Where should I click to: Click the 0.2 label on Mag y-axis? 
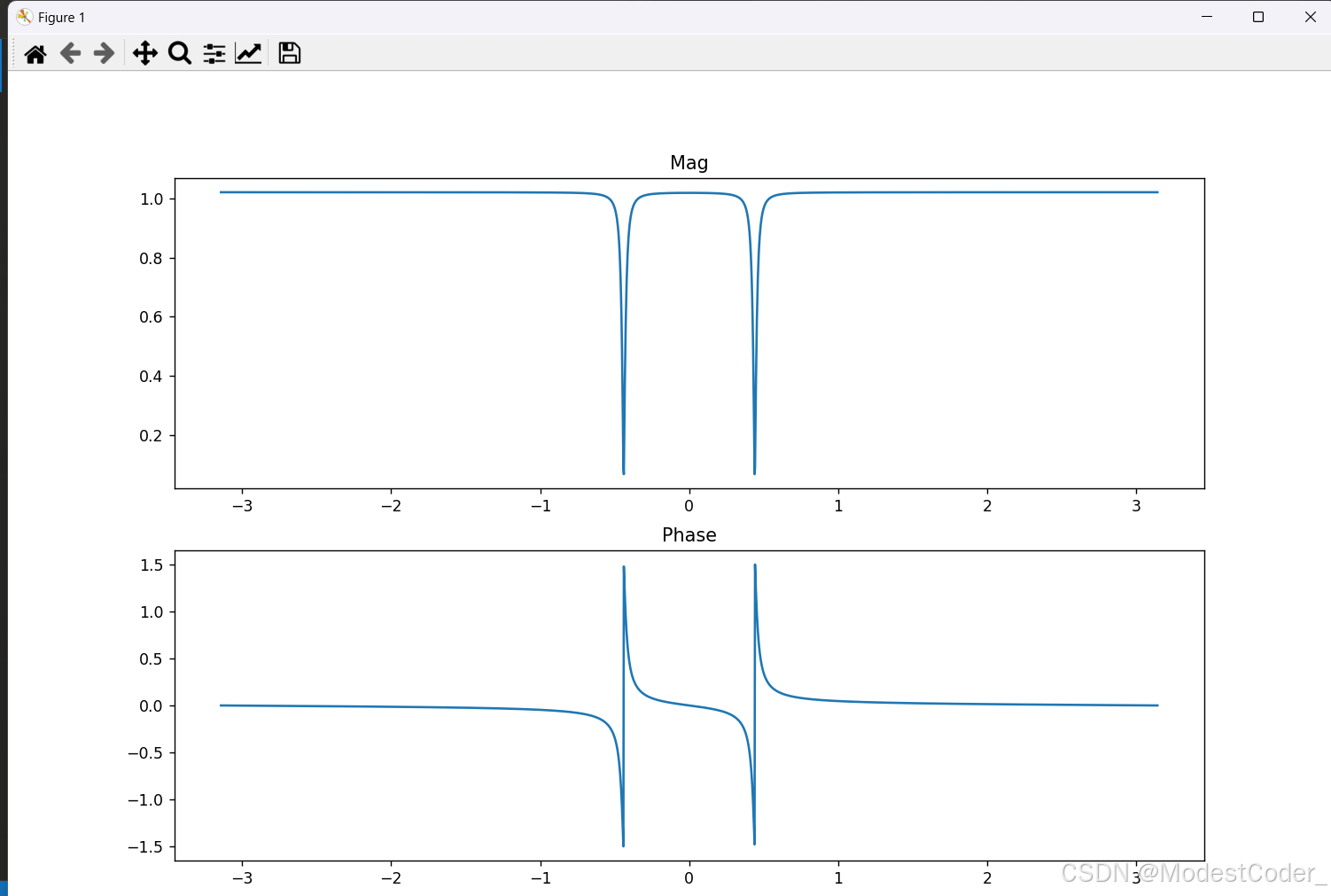[152, 435]
